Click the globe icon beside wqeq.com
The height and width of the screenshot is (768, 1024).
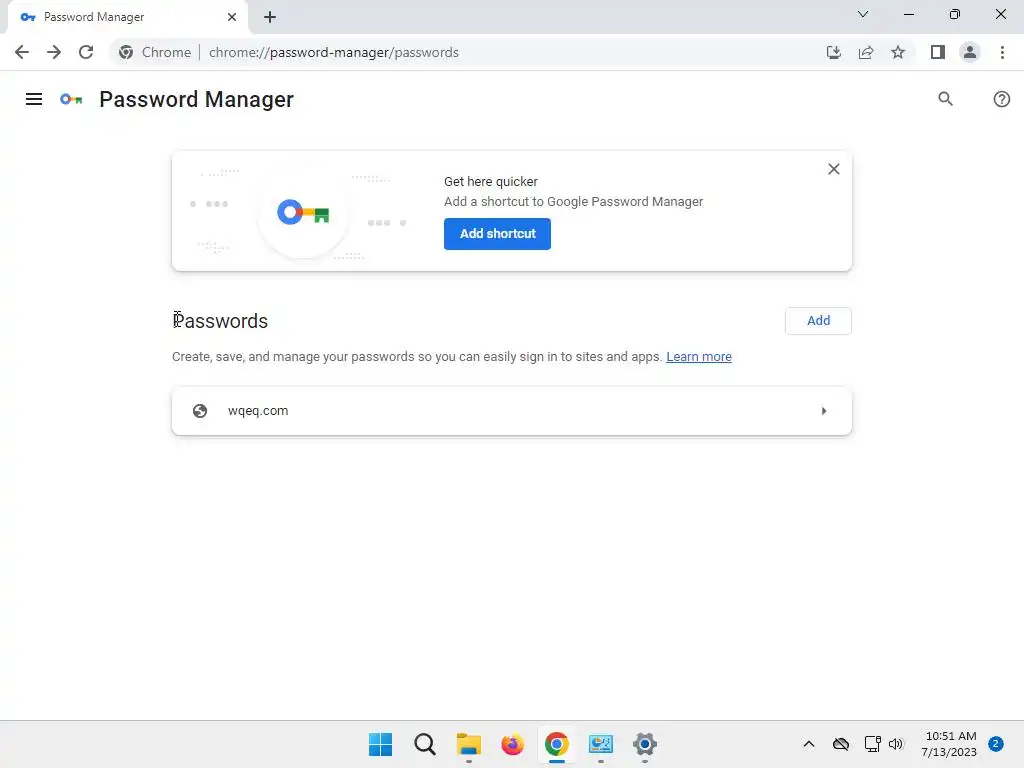click(200, 411)
